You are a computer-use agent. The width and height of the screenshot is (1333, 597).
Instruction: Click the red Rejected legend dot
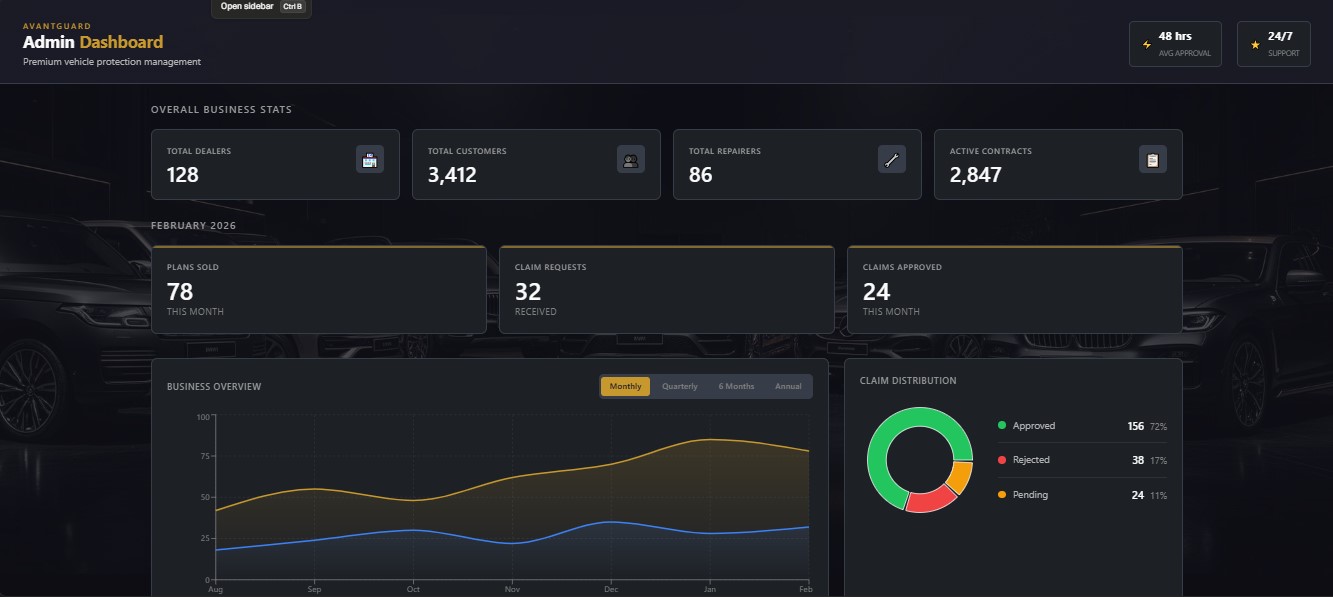pyautogui.click(x=1002, y=460)
